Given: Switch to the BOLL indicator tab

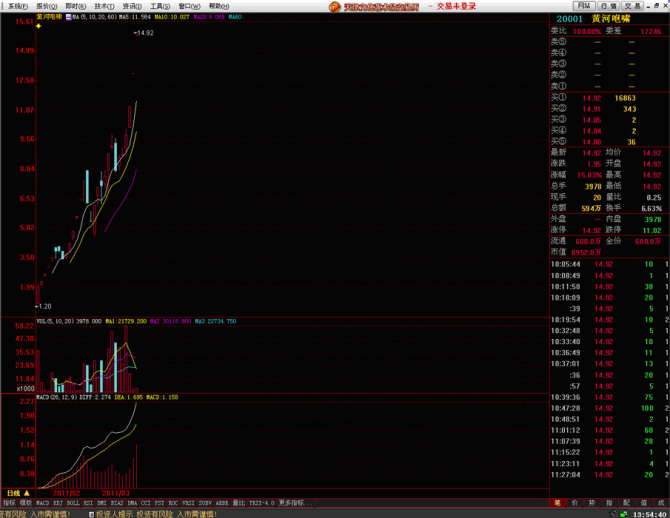Looking at the screenshot, I should click(75, 502).
